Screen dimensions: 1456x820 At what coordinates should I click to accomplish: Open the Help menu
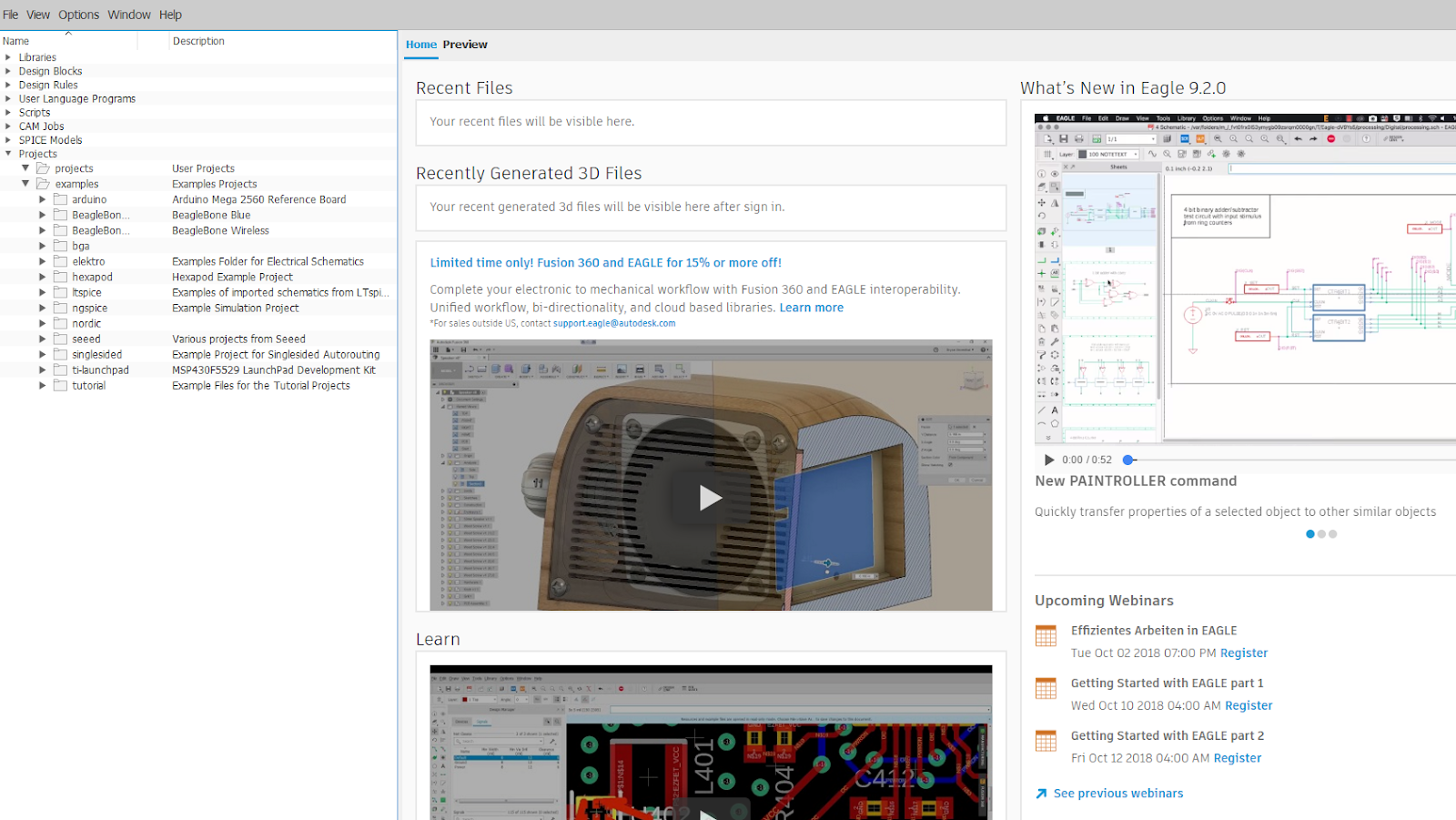(171, 15)
